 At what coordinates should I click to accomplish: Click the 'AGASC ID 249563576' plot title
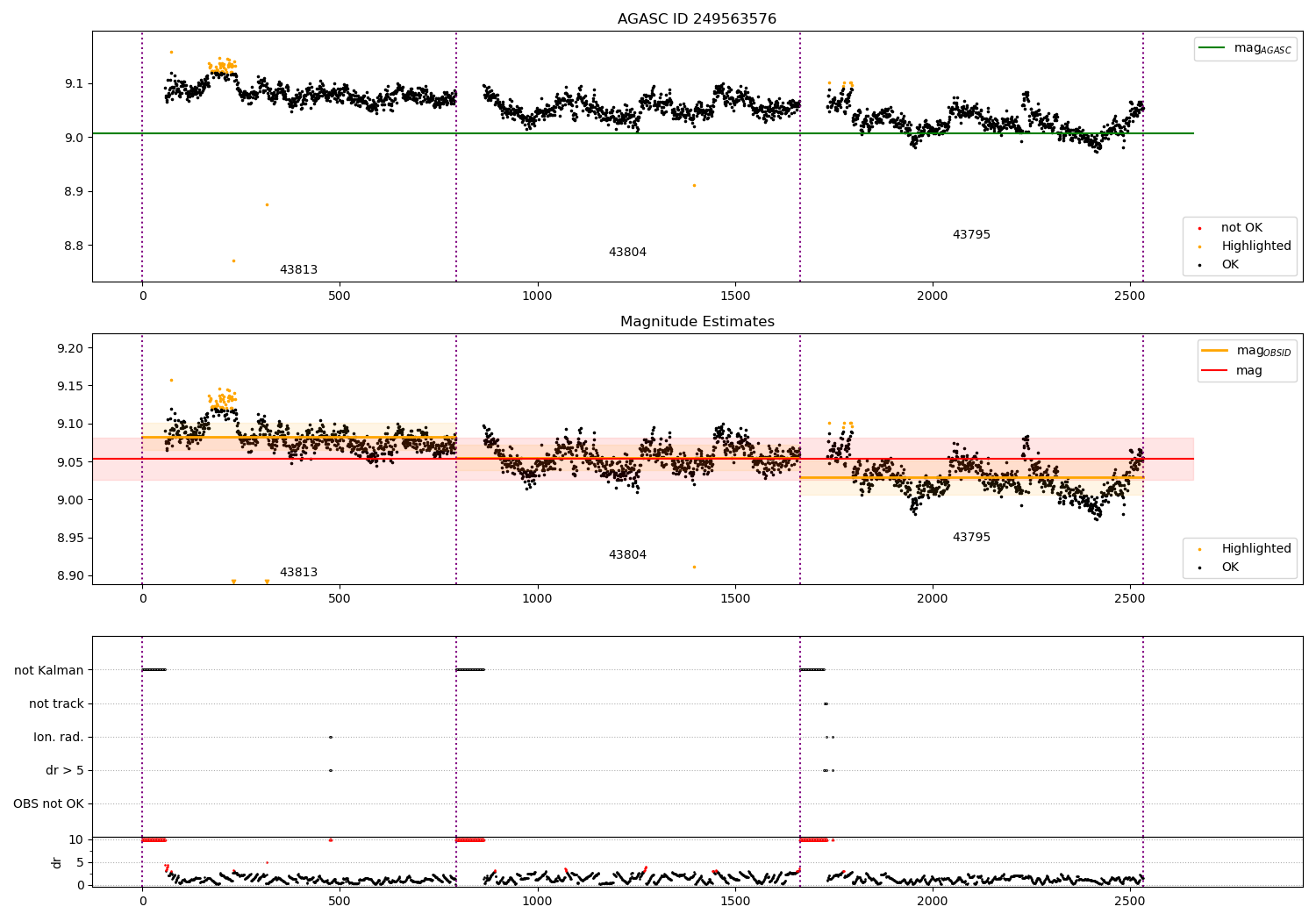pyautogui.click(x=697, y=19)
